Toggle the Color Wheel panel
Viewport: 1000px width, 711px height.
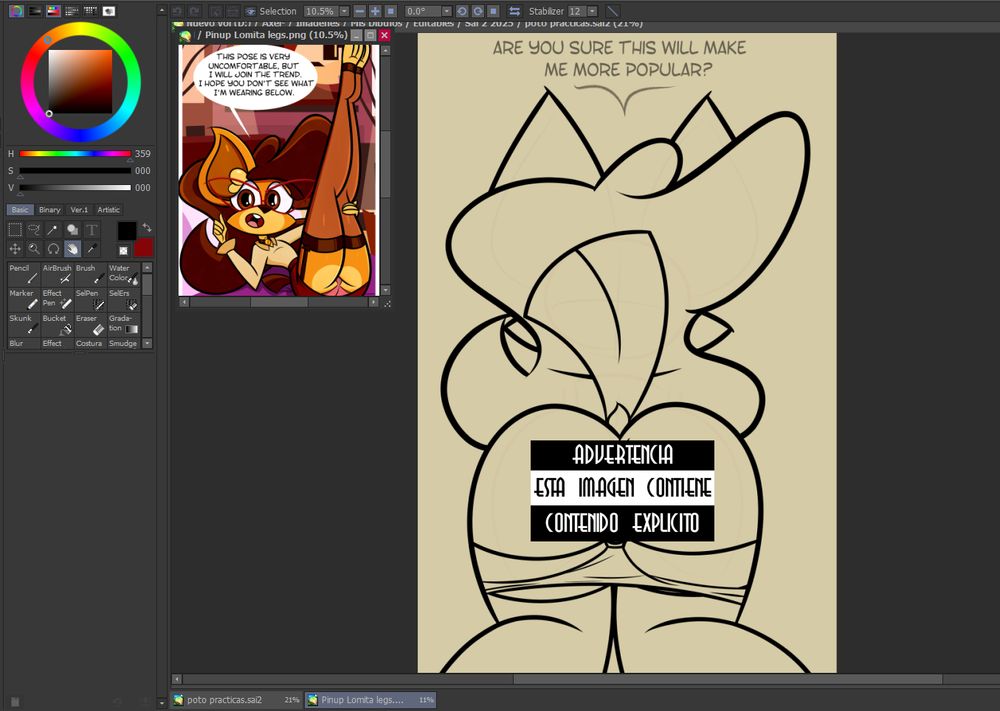pyautogui.click(x=17, y=11)
